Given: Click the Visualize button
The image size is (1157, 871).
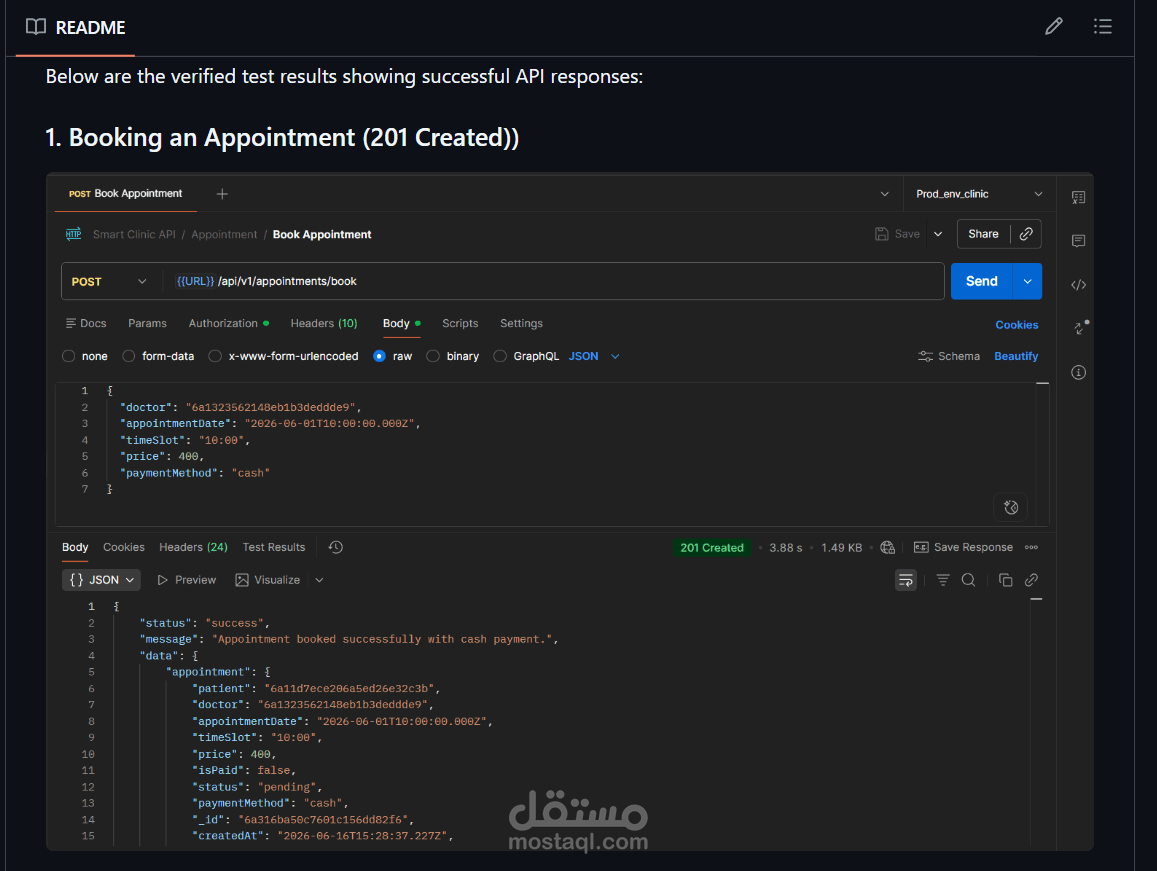Looking at the screenshot, I should (268, 580).
